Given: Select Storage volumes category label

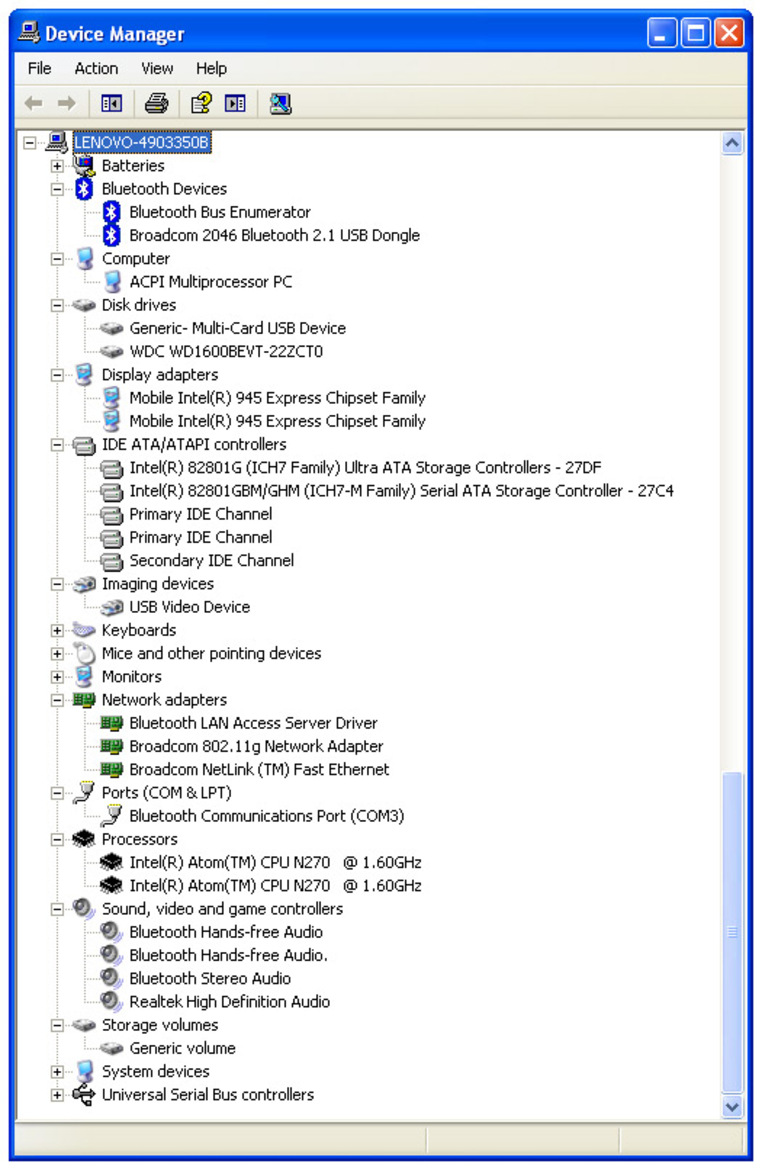Looking at the screenshot, I should coord(160,1025).
